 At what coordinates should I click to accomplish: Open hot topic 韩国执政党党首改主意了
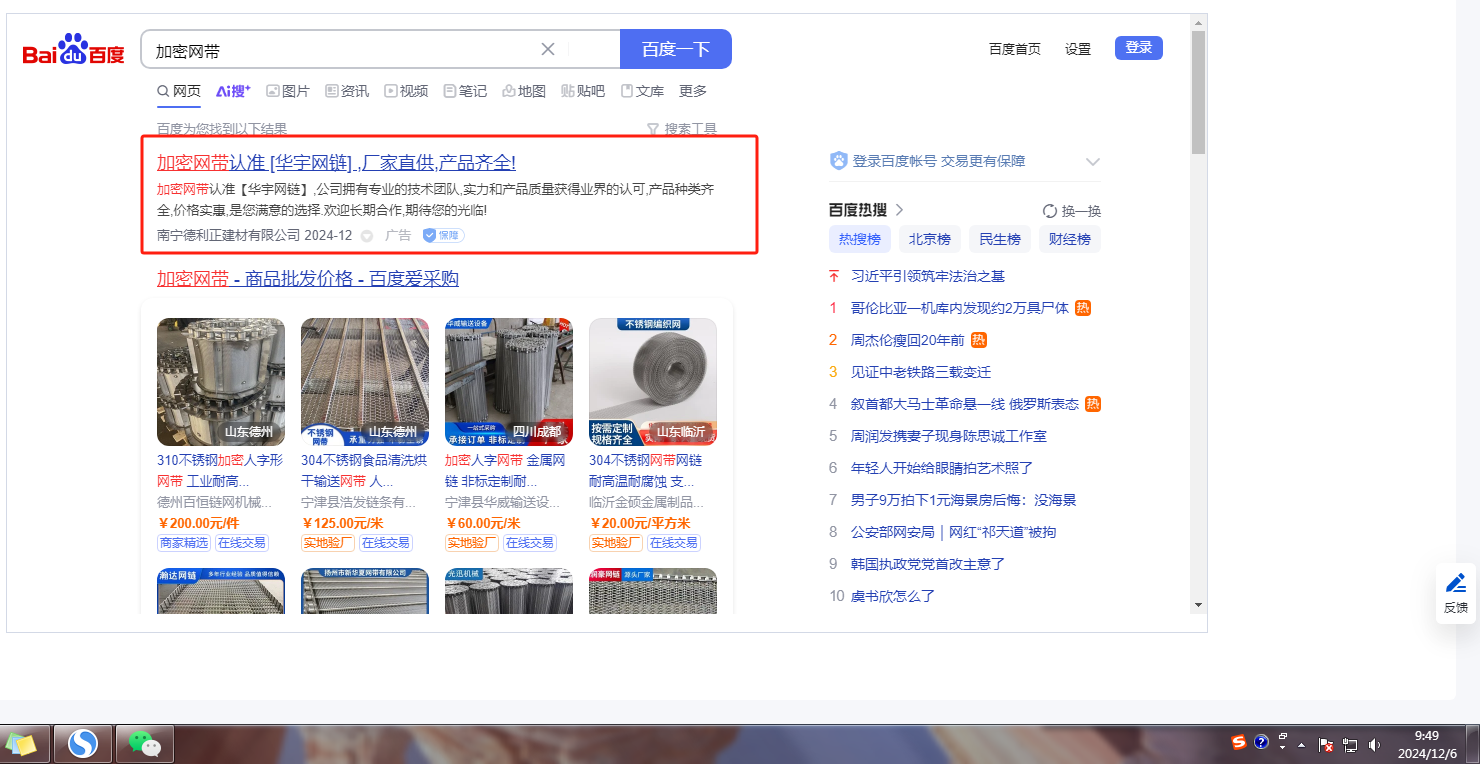(x=928, y=564)
